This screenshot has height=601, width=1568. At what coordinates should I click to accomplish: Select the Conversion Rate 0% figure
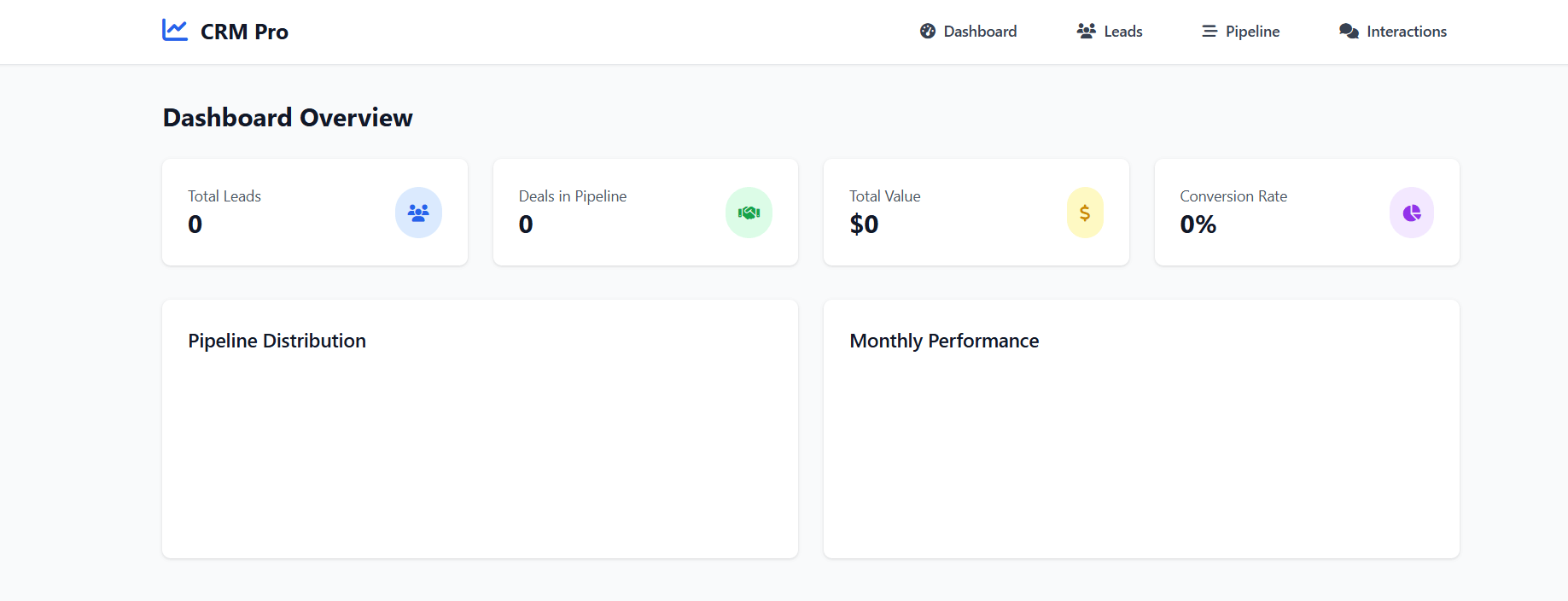(x=1198, y=225)
